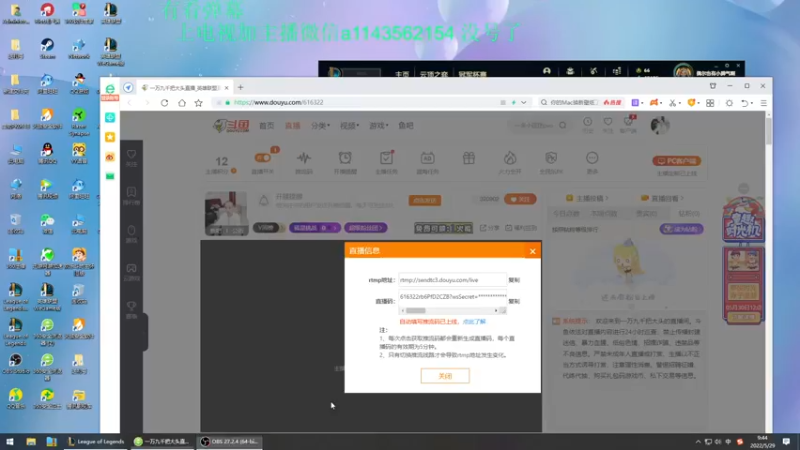Click the orange PC客户端 button

coord(677,161)
